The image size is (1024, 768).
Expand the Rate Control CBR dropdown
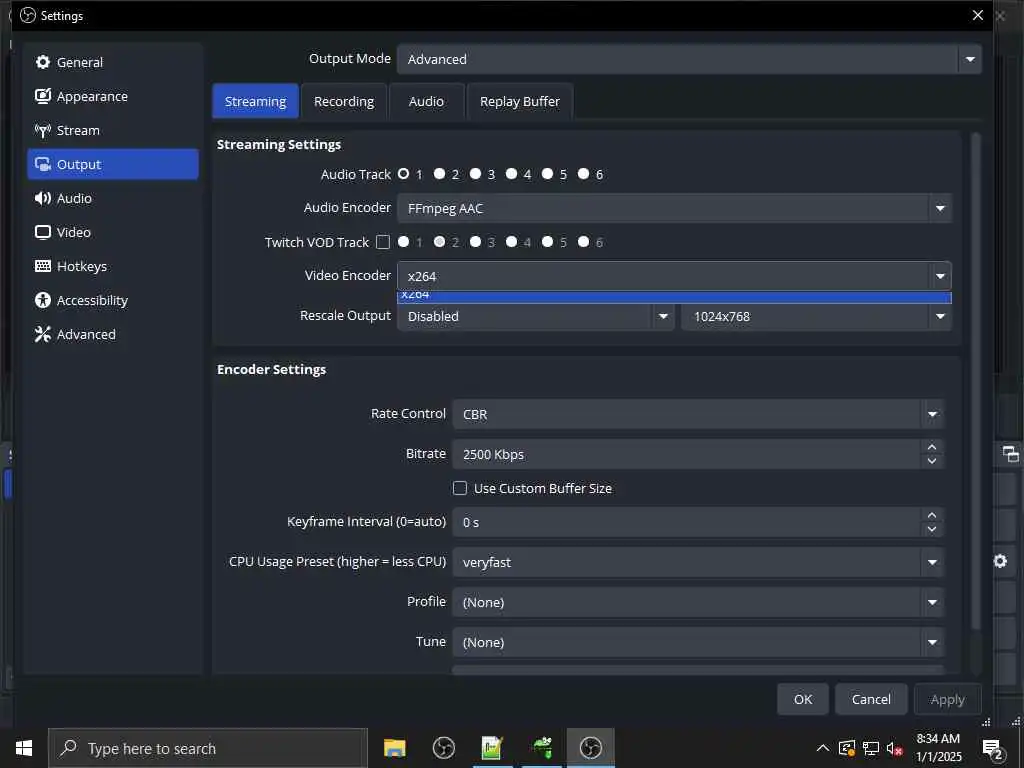point(698,414)
